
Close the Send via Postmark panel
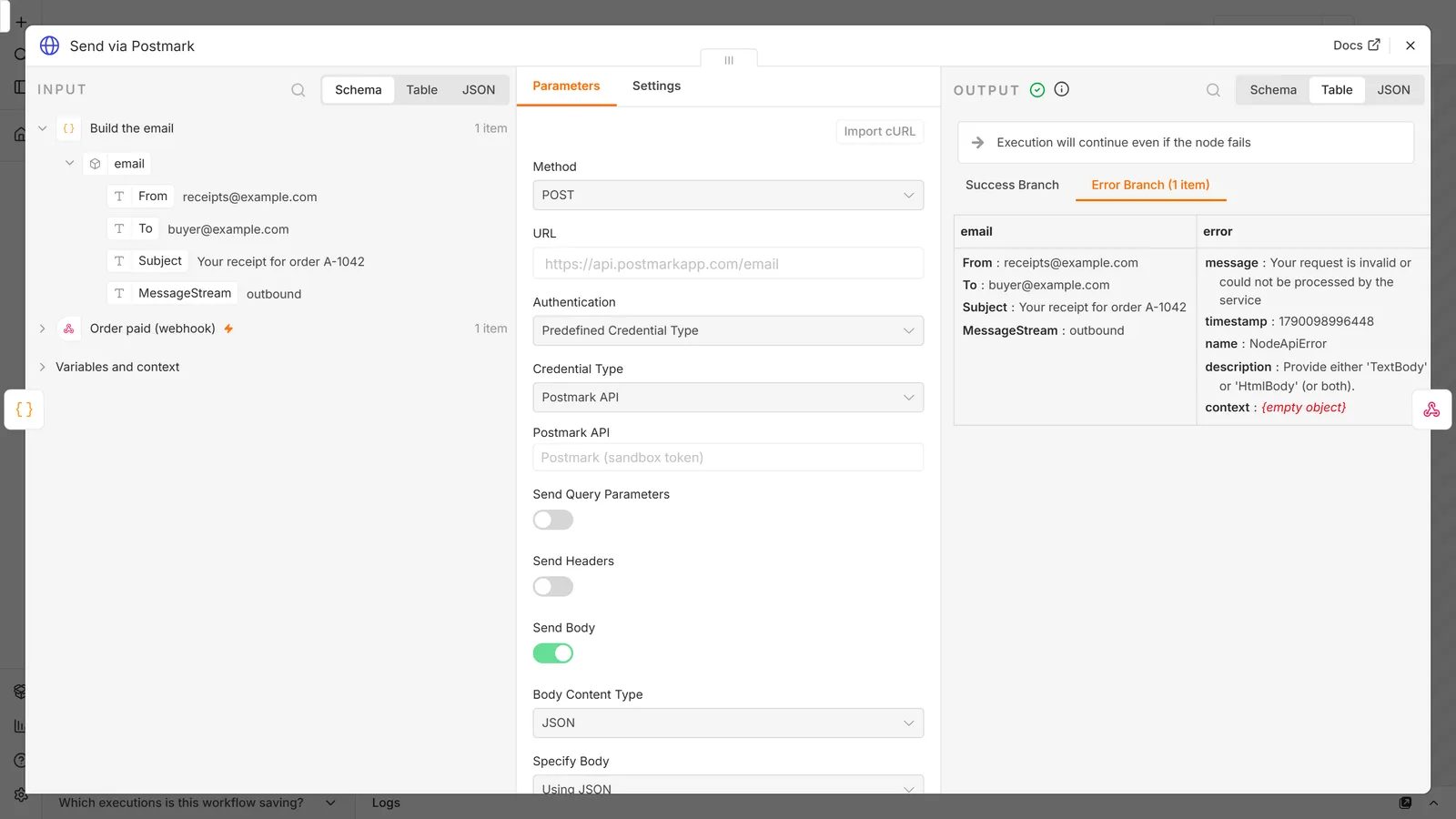click(1410, 45)
